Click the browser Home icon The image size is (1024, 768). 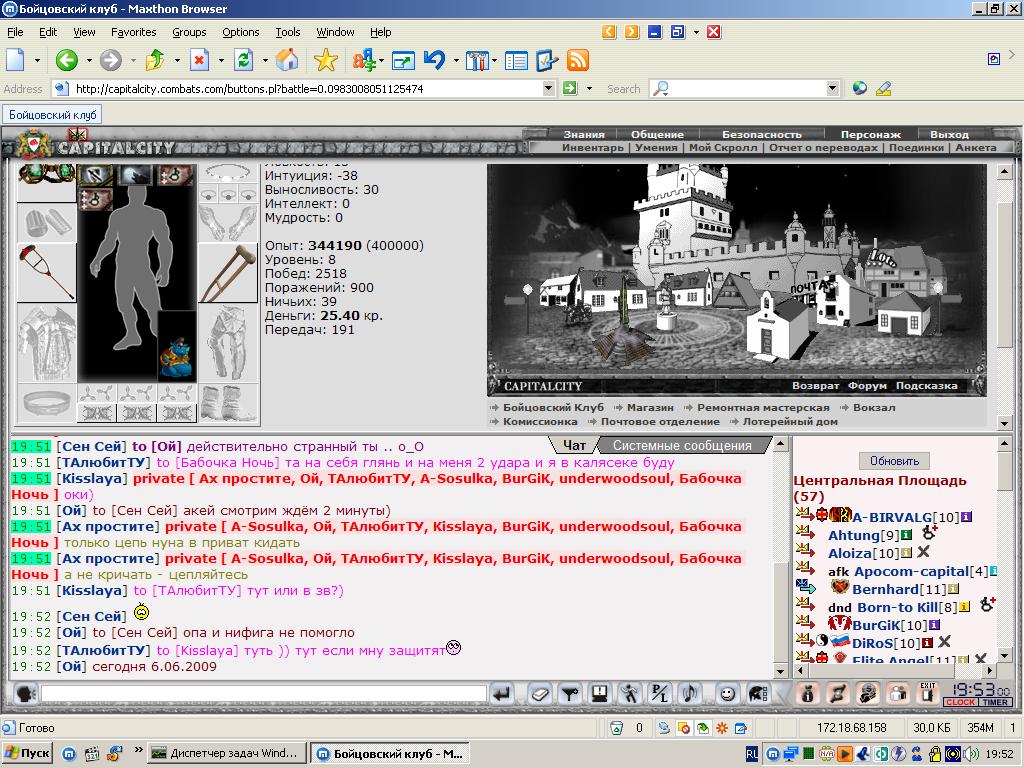click(x=287, y=61)
